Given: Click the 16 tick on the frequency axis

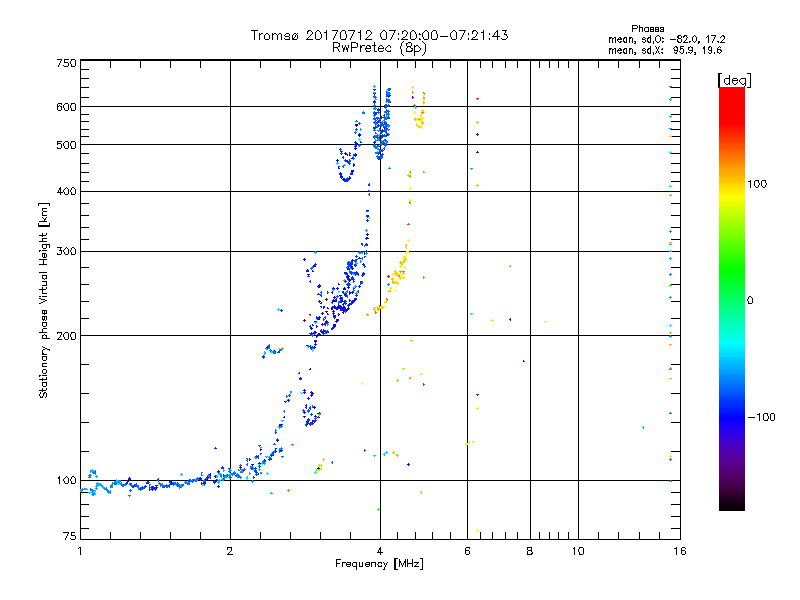Looking at the screenshot, I should coord(677,552).
